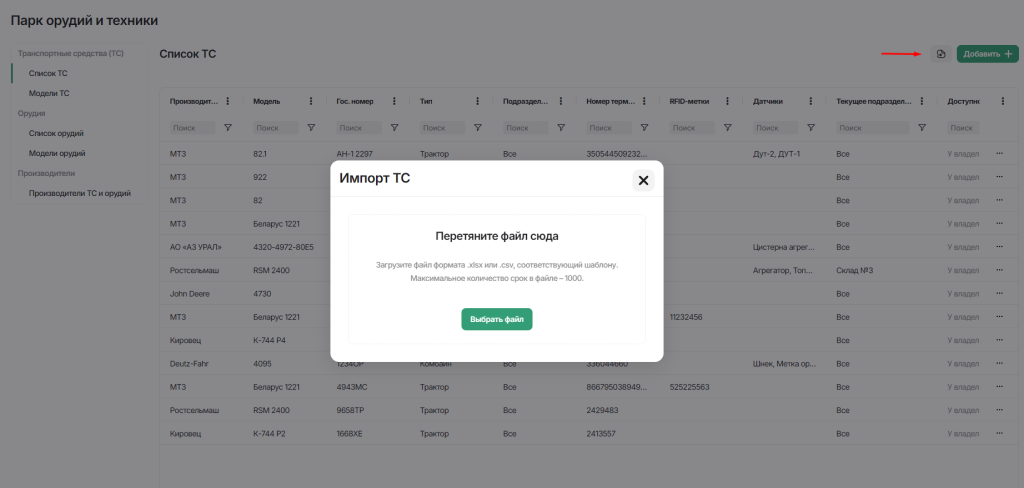Go to Производители ТС и орудий

point(80,193)
